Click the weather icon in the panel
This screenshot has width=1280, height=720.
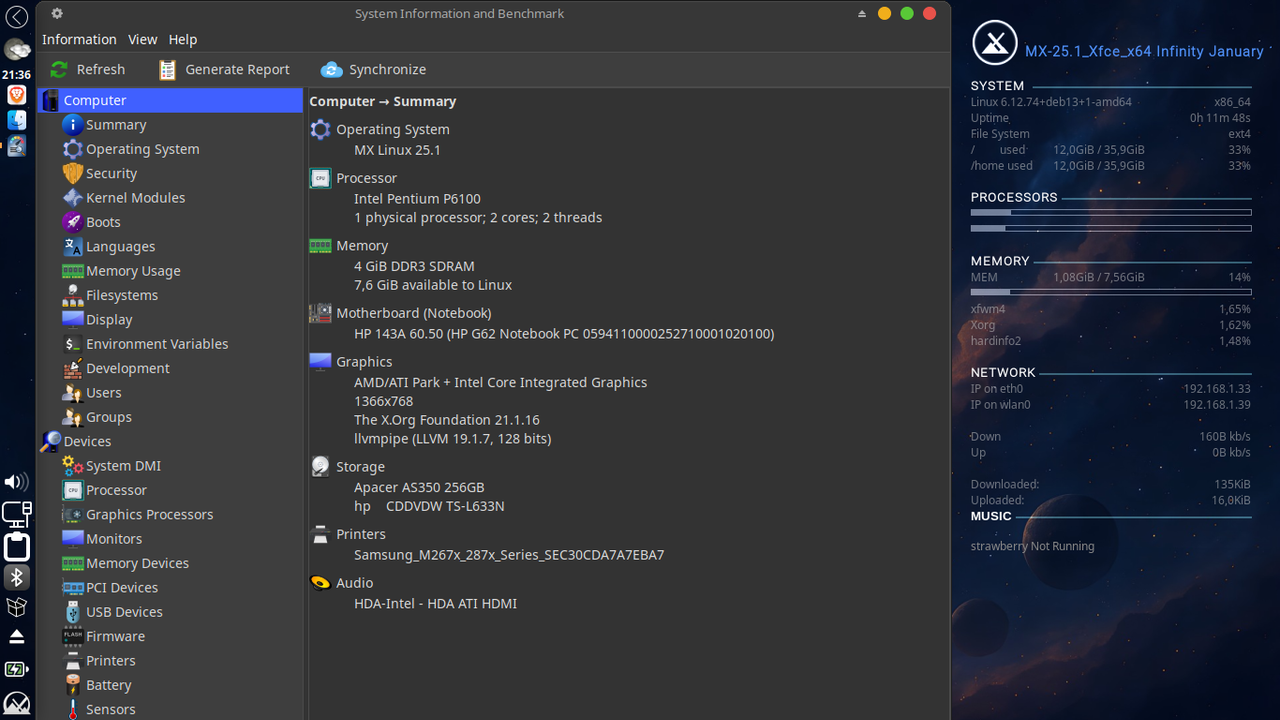click(16, 49)
